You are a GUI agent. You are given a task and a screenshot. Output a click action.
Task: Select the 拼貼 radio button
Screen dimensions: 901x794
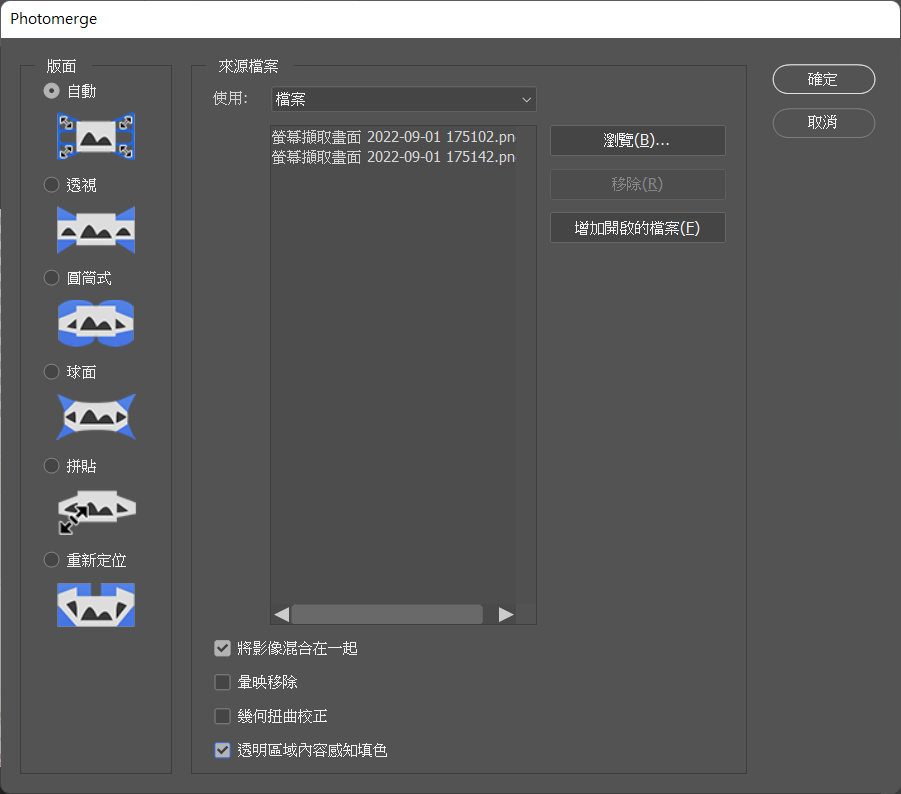coord(52,465)
